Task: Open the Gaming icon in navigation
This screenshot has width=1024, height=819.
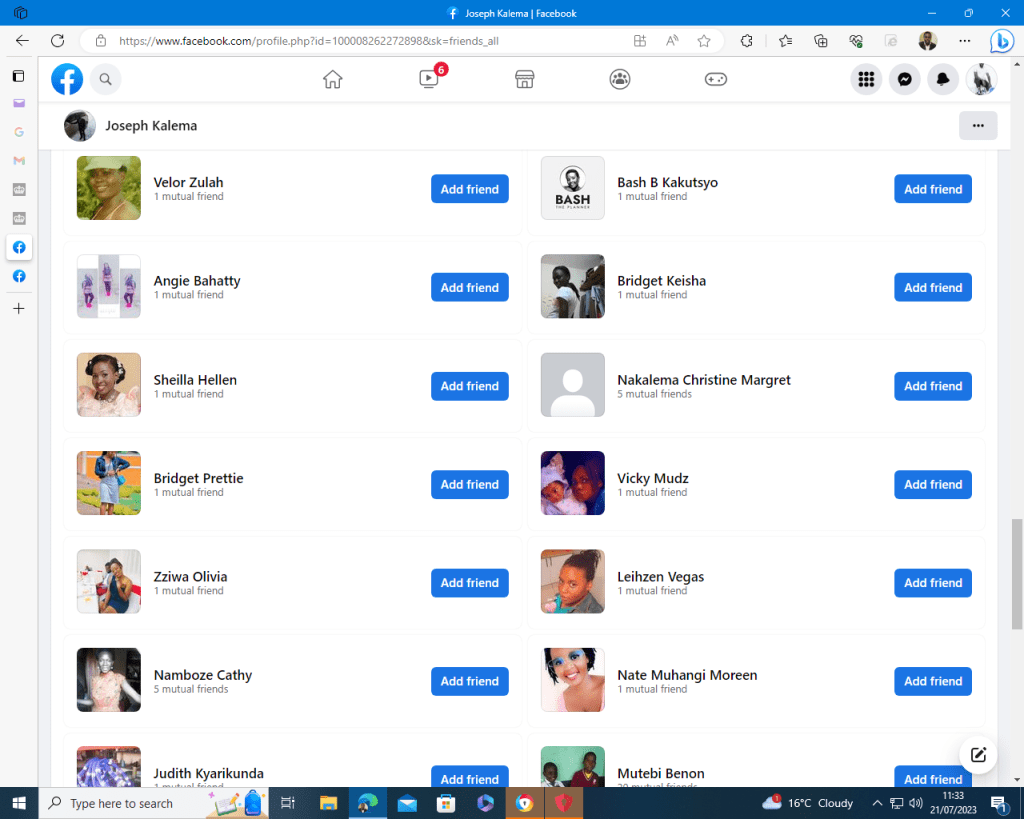Action: [716, 80]
